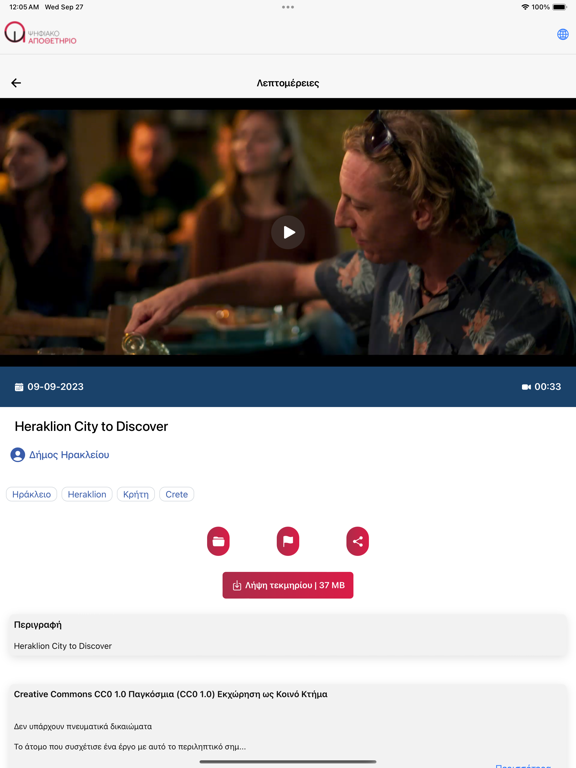Open language selection via the globe icon

(x=562, y=34)
